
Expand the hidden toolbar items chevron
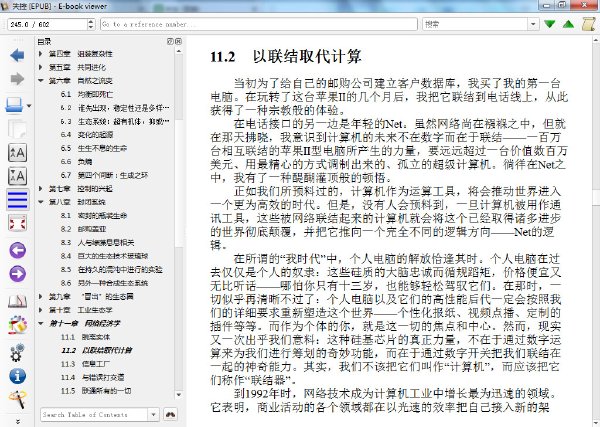(18, 422)
